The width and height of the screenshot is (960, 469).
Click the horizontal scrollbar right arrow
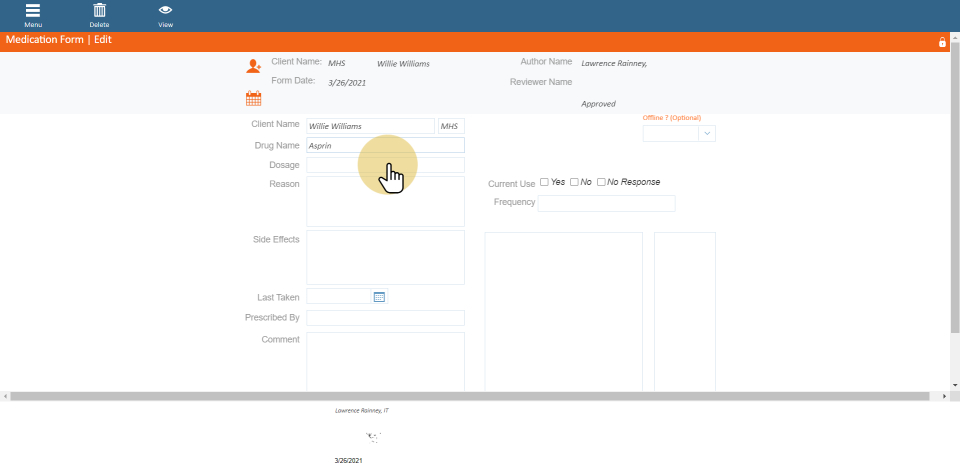coord(946,397)
